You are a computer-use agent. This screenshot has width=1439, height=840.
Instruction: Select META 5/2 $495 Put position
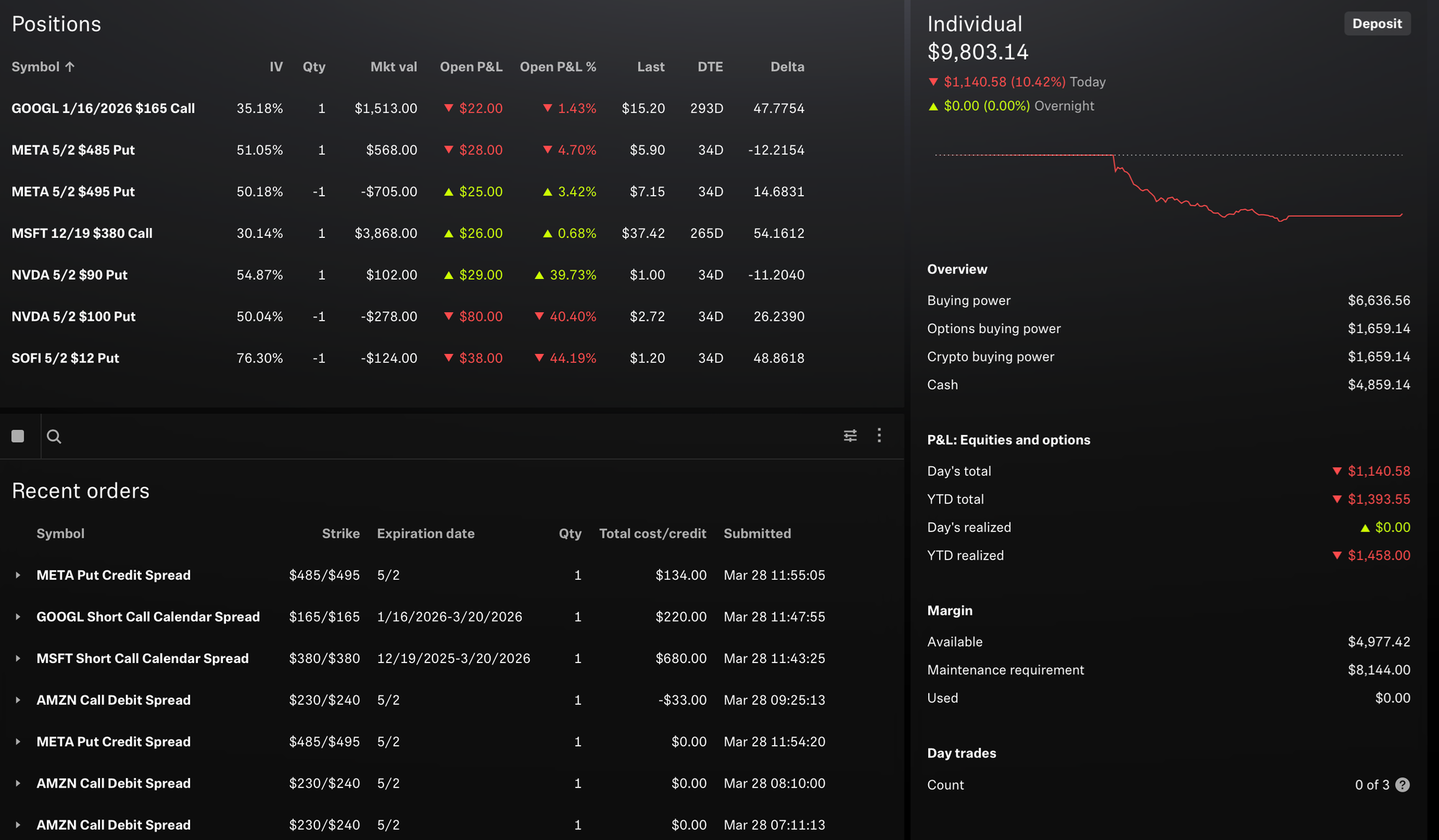coord(73,192)
